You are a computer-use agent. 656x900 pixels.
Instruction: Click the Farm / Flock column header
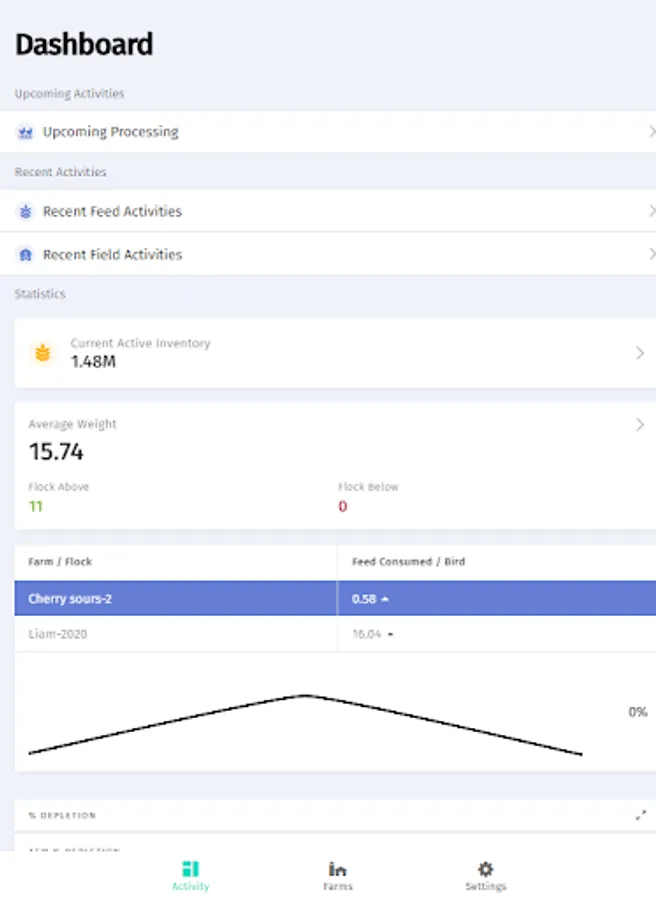tap(60, 562)
